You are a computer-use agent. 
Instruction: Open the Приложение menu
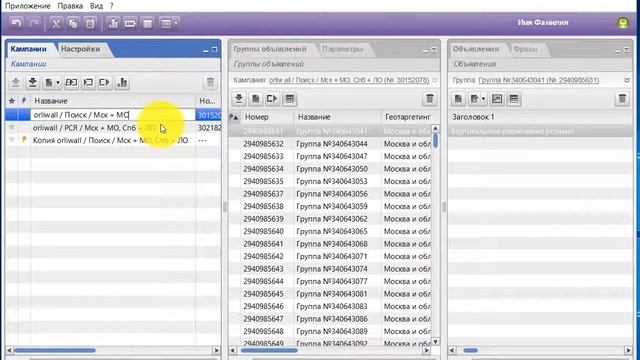coord(28,6)
